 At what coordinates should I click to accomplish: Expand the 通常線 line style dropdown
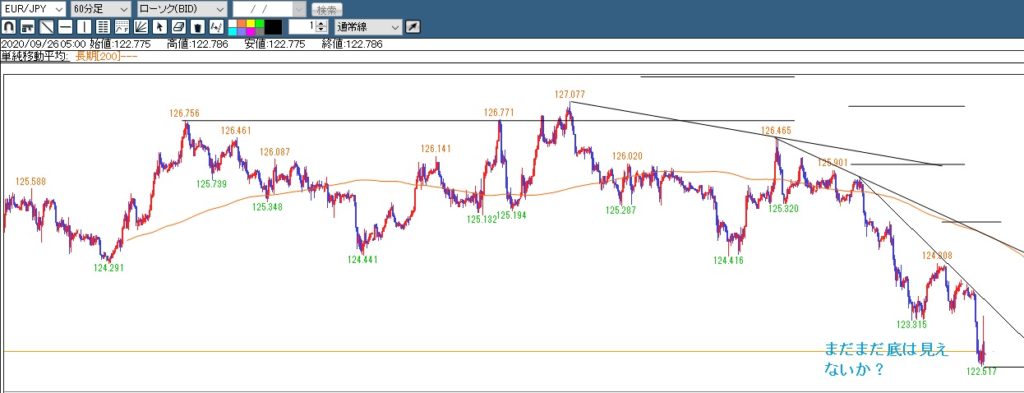pyautogui.click(x=368, y=27)
